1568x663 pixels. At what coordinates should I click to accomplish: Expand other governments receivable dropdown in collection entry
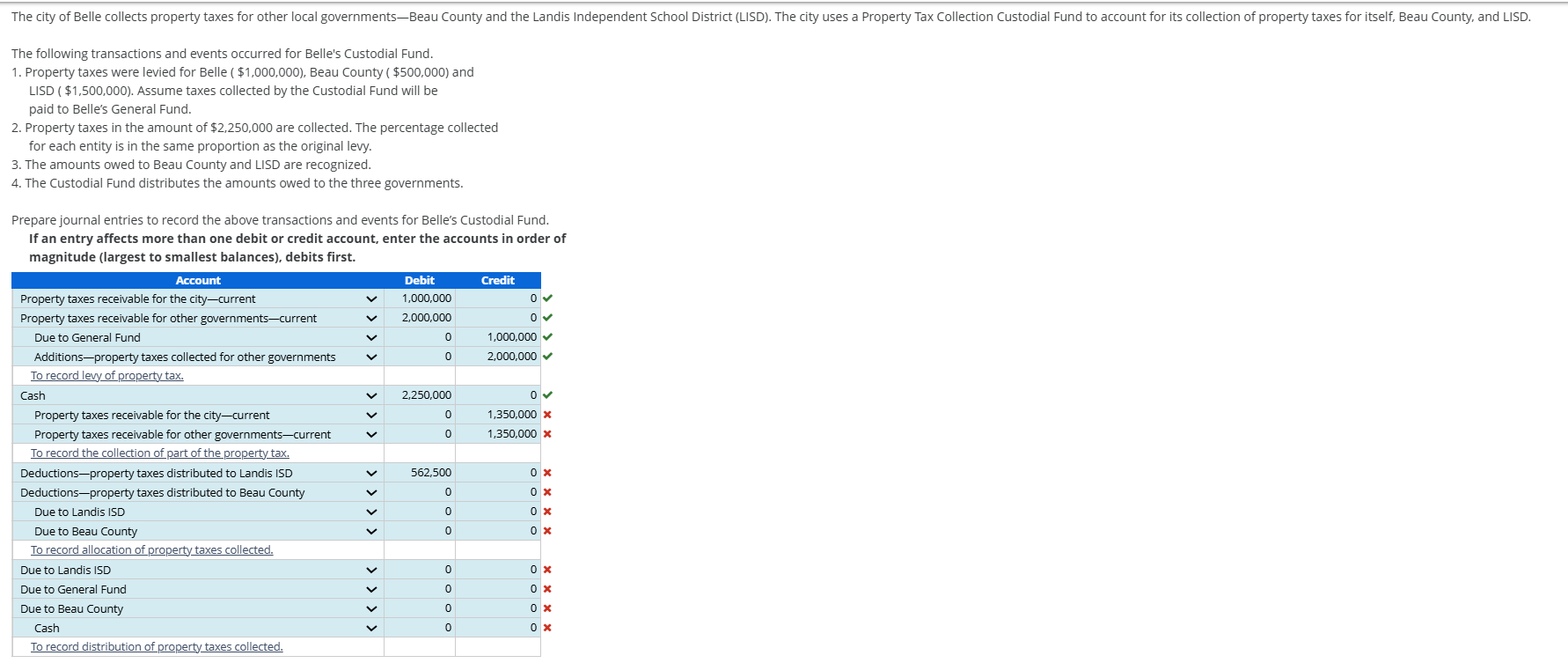[x=371, y=434]
